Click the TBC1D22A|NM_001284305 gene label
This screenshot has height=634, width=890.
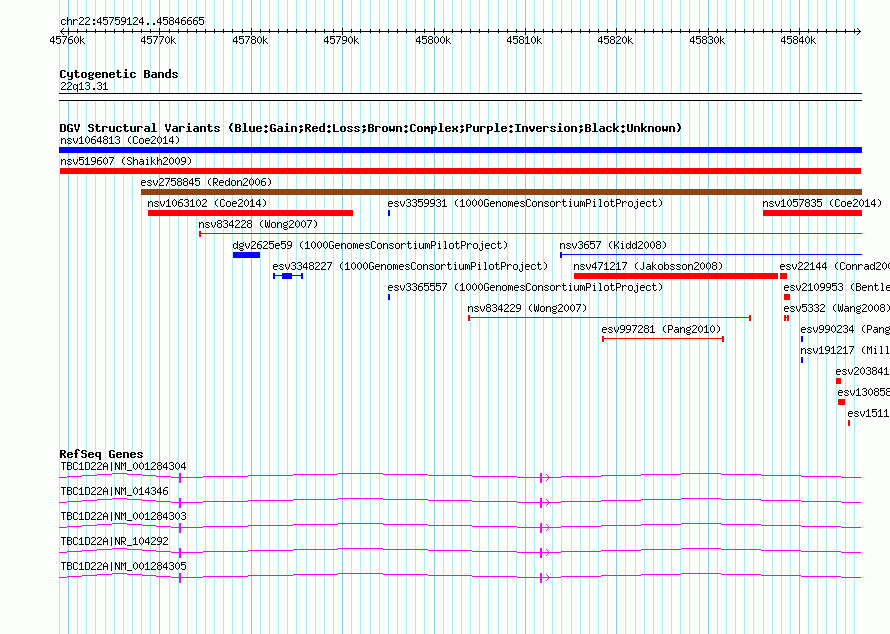[123, 566]
